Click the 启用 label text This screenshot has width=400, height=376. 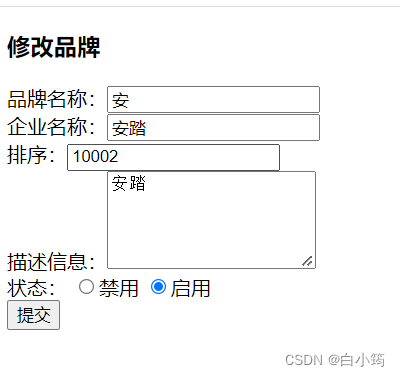click(190, 288)
